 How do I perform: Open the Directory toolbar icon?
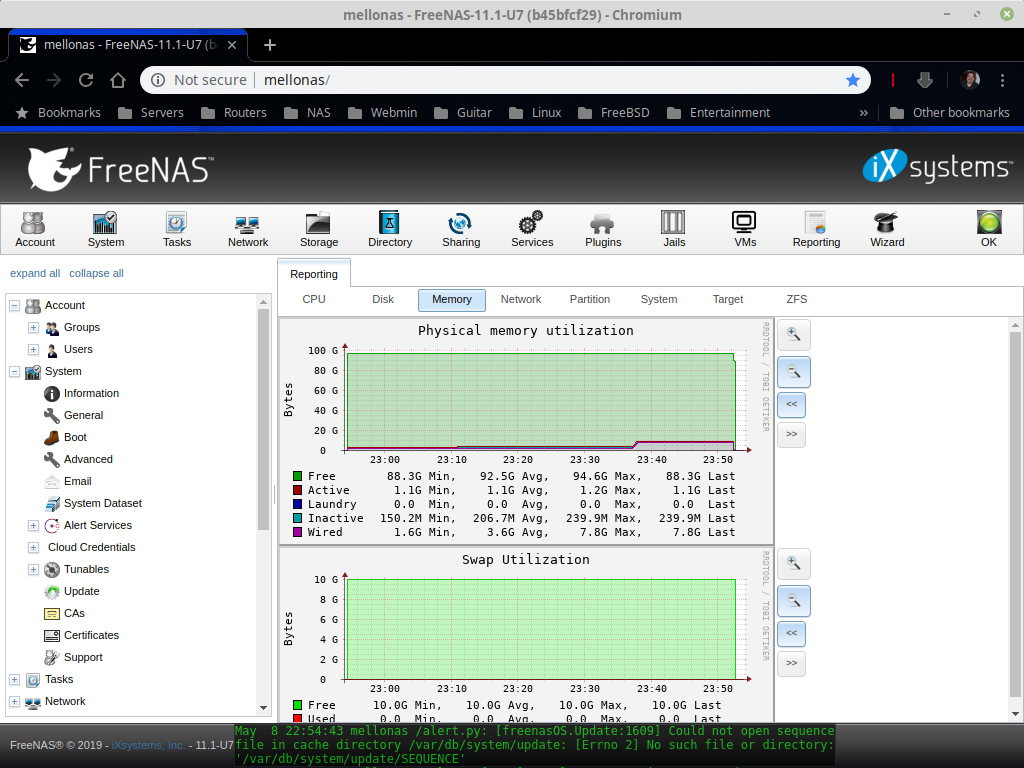click(390, 229)
